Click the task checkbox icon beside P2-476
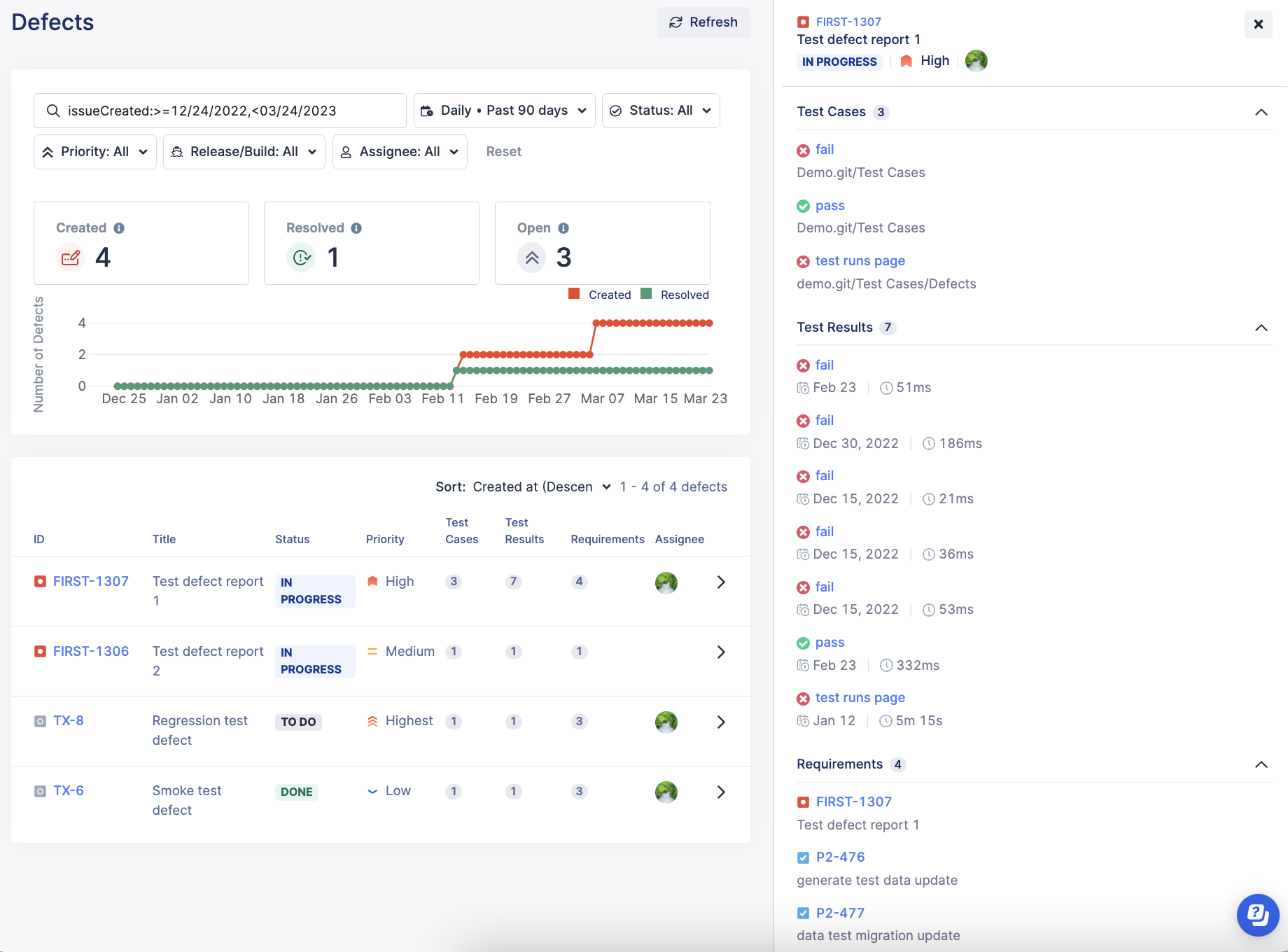The width and height of the screenshot is (1288, 952). [804, 857]
